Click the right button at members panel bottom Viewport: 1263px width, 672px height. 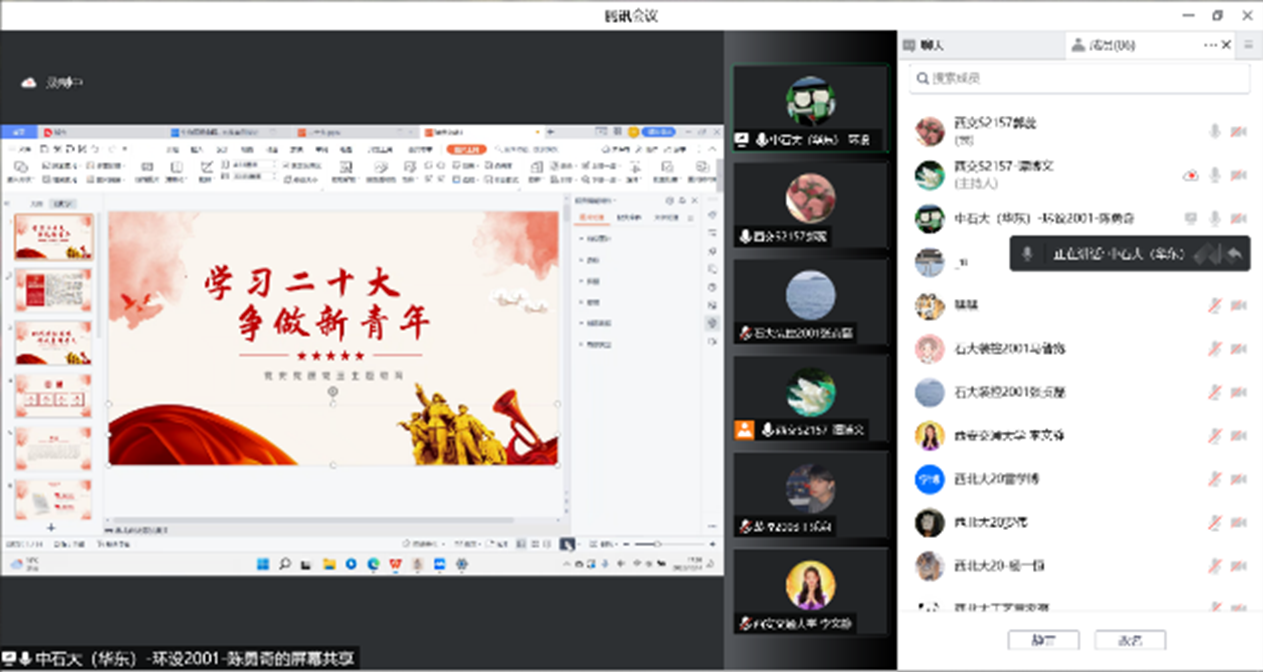pos(1131,640)
